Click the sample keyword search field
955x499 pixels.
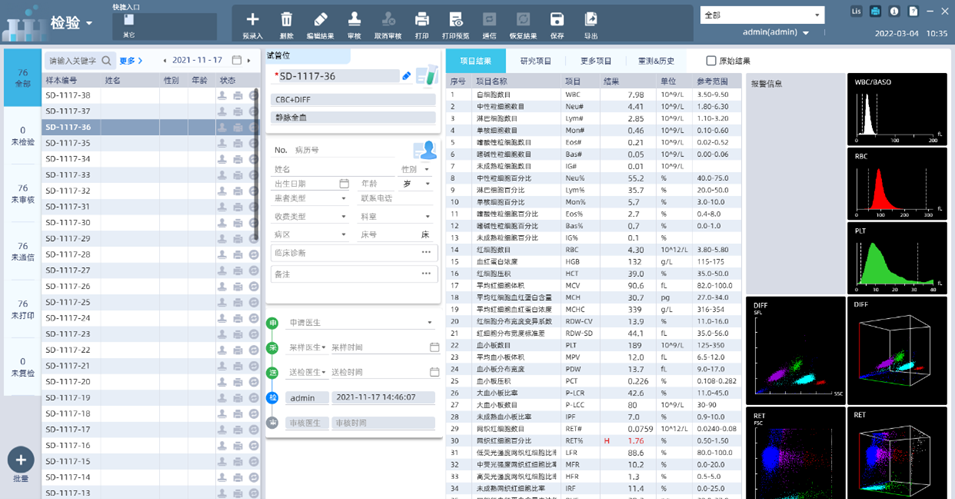[74, 61]
